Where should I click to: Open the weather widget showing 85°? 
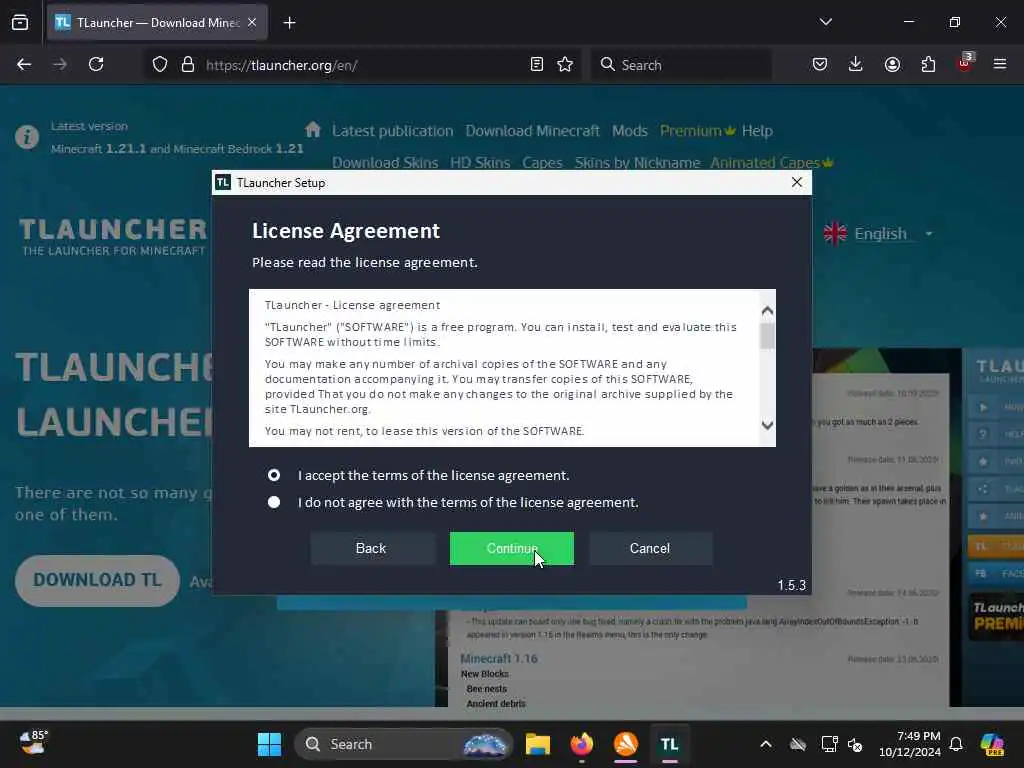point(33,743)
